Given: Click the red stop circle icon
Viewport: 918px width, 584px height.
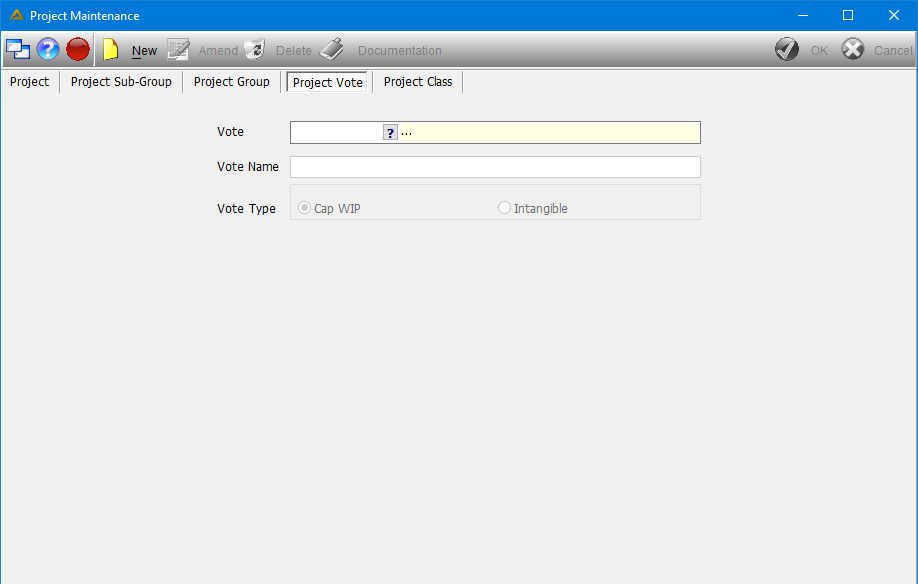Looking at the screenshot, I should click(x=78, y=49).
